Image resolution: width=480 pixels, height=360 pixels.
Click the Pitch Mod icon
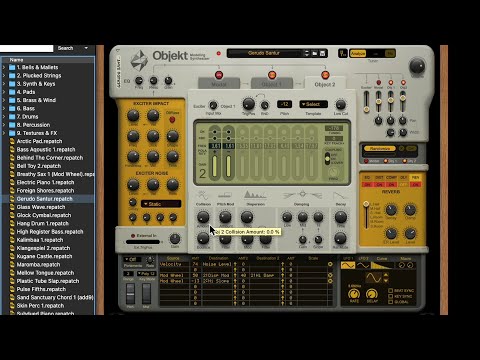pyautogui.click(x=225, y=195)
